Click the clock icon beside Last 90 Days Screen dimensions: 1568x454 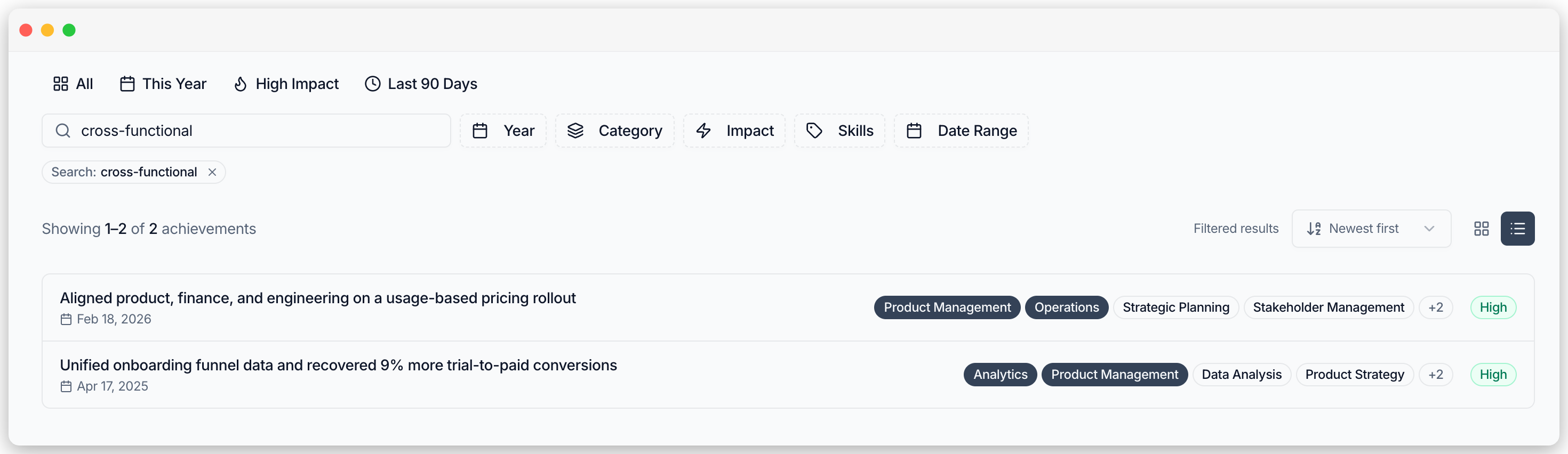tap(372, 84)
